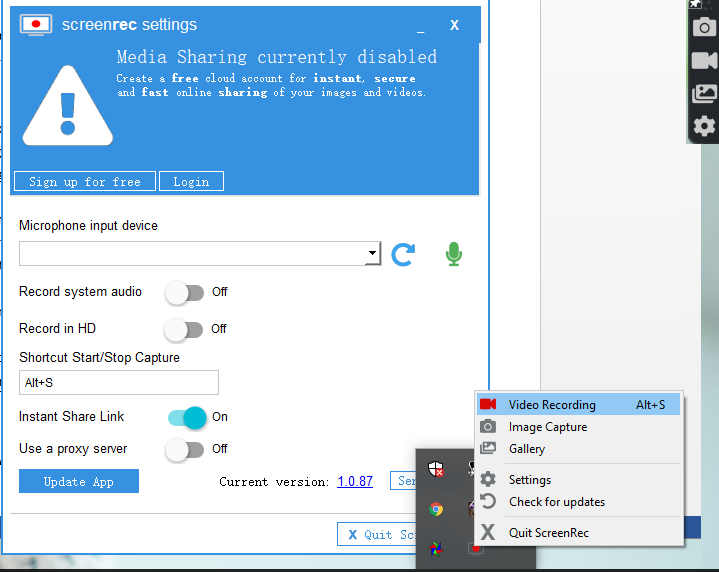Enable Use a proxy server switch

coord(185,450)
